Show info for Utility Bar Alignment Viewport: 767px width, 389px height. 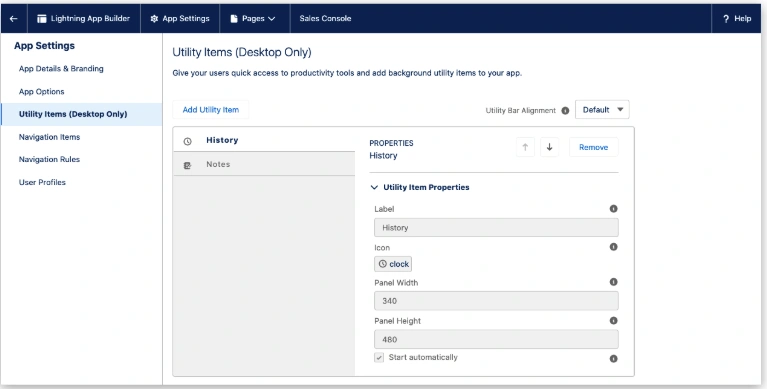(x=565, y=111)
